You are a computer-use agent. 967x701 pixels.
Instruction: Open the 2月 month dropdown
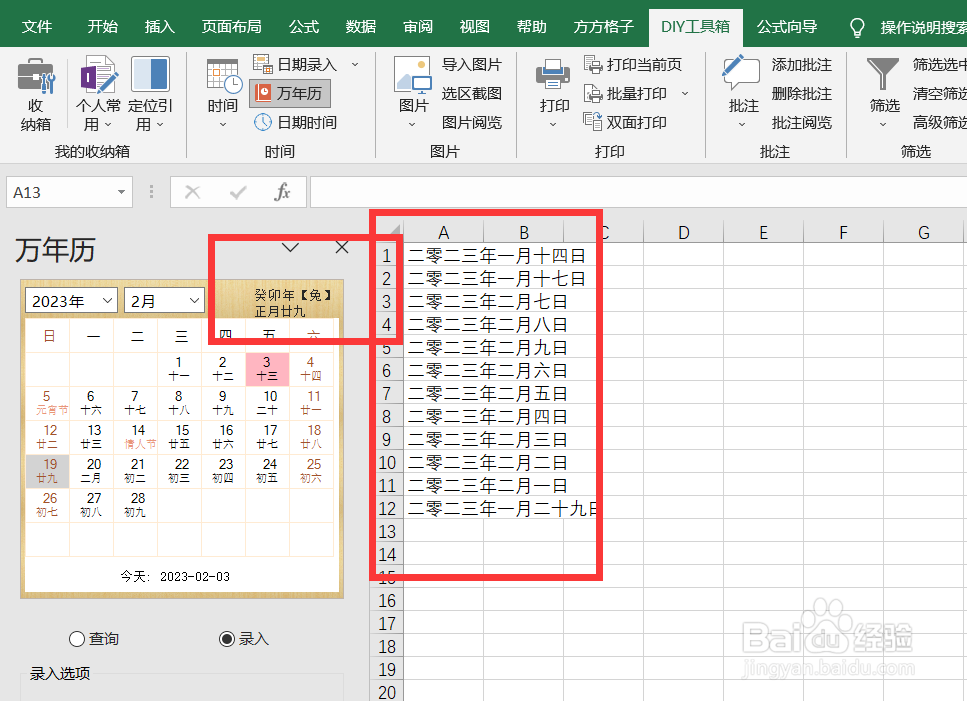(x=163, y=300)
